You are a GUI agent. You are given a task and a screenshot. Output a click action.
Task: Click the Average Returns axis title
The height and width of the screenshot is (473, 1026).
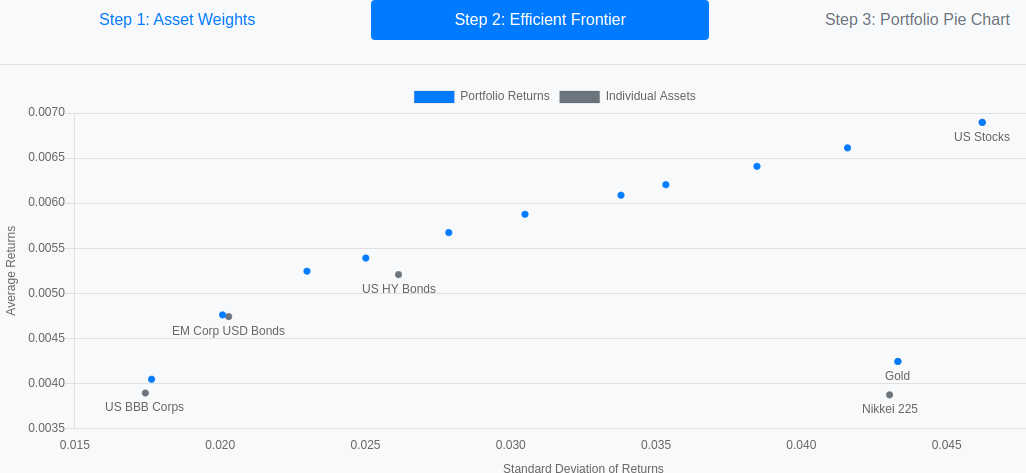[x=10, y=271]
